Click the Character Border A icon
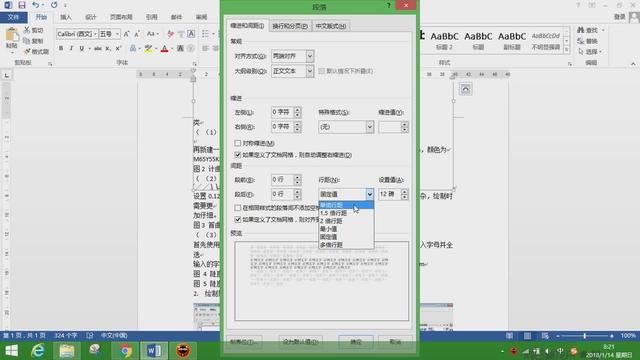This screenshot has height=360, width=640. tap(191, 34)
